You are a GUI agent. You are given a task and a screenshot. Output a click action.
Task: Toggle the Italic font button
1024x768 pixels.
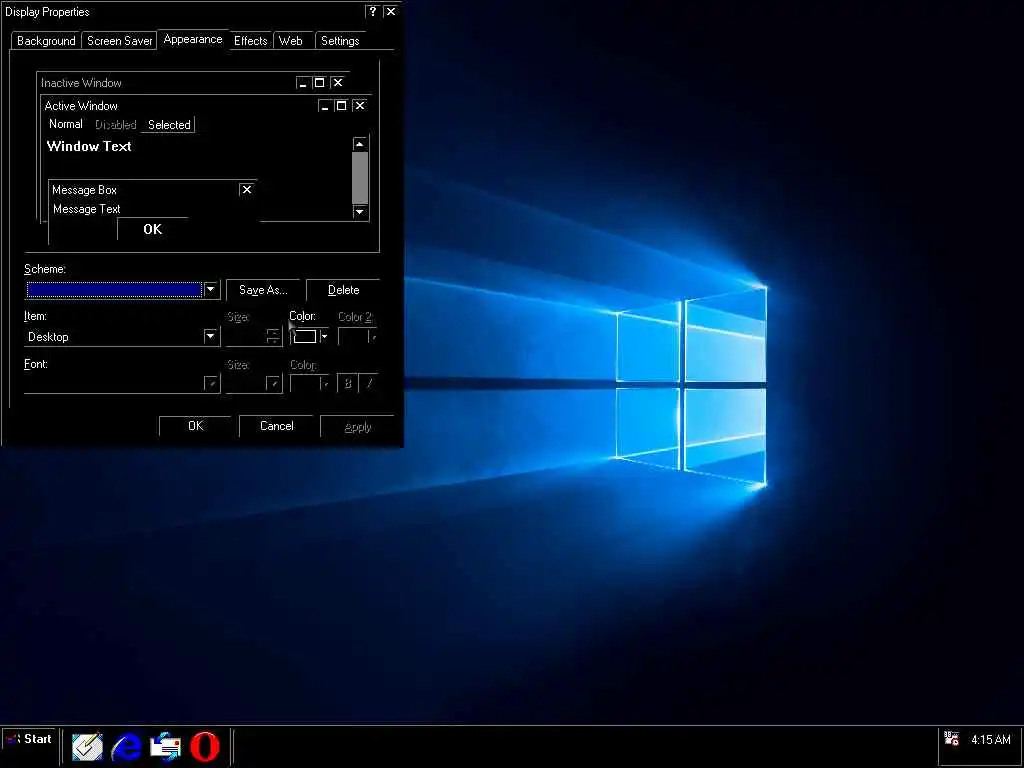pyautogui.click(x=369, y=383)
